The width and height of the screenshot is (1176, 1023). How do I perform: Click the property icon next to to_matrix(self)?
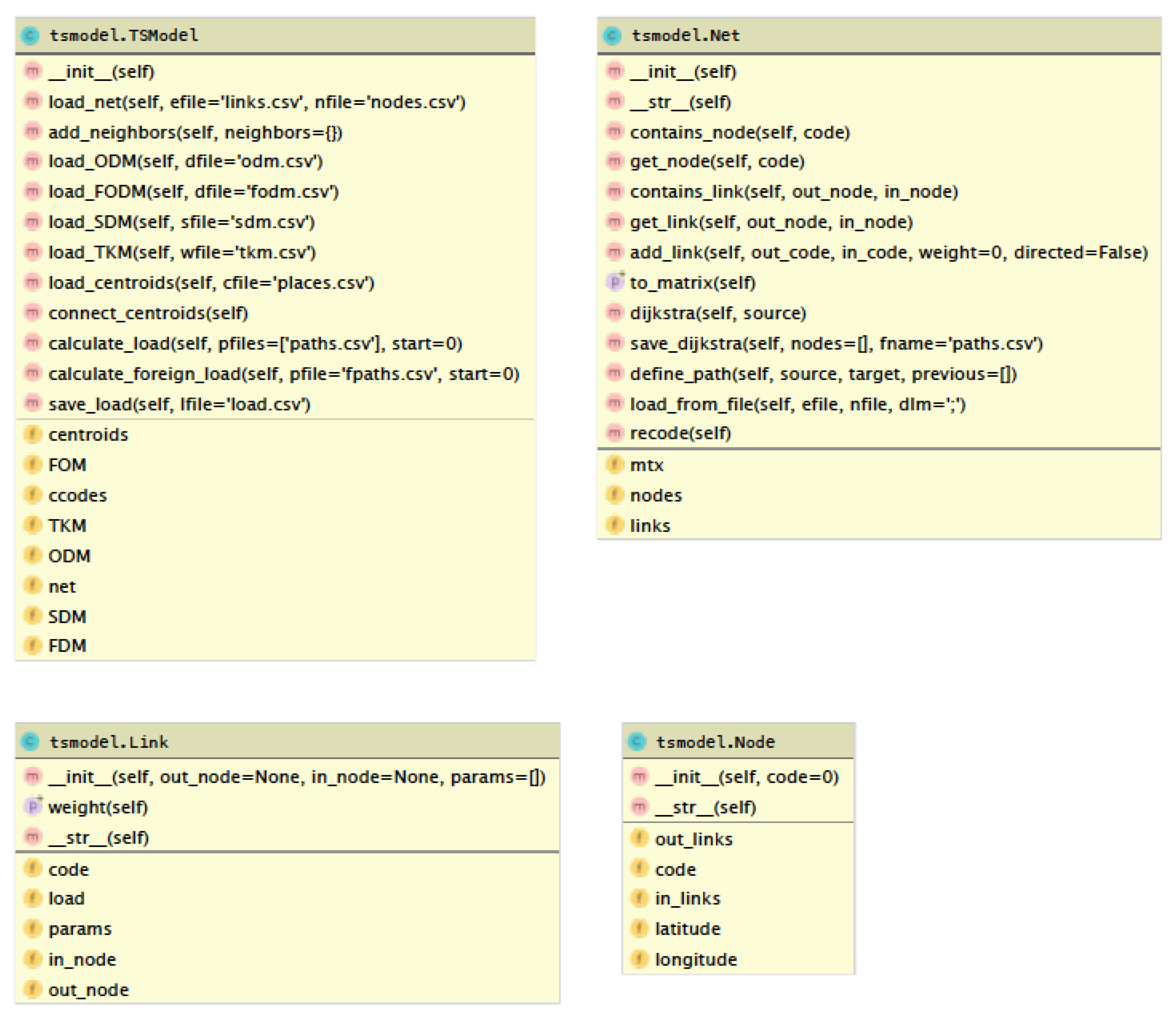[615, 282]
